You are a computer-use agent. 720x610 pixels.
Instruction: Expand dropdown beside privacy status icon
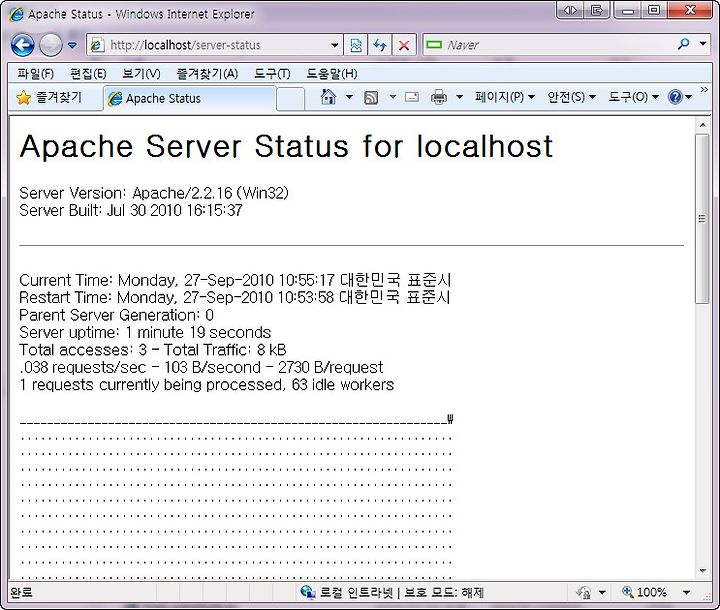(x=602, y=593)
